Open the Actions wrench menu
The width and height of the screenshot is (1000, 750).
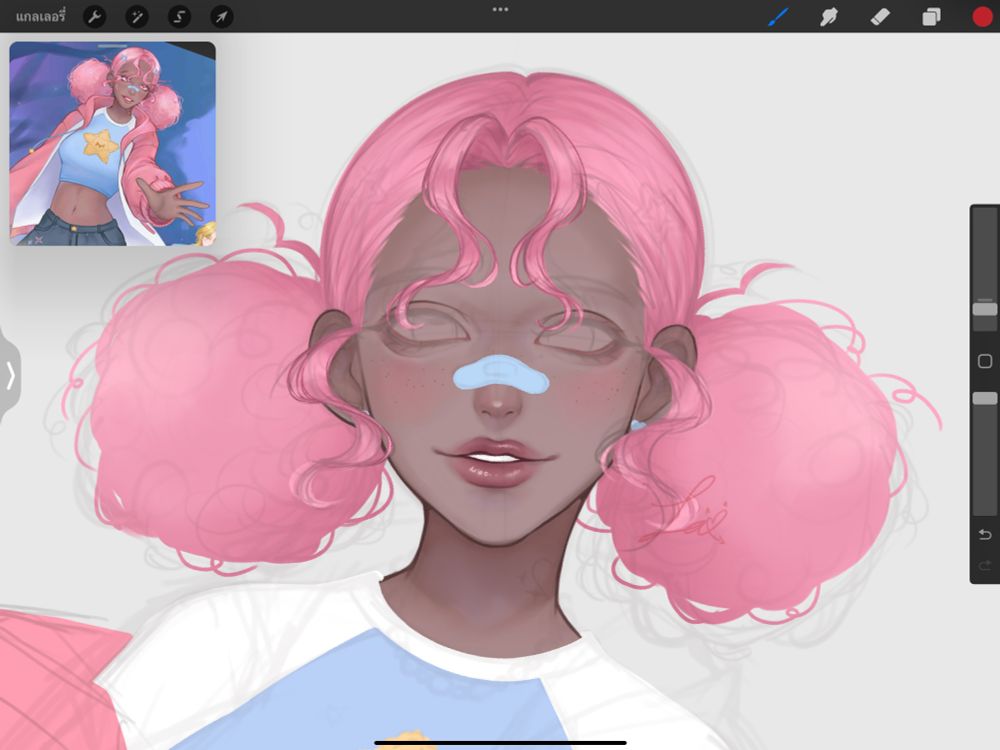point(94,17)
